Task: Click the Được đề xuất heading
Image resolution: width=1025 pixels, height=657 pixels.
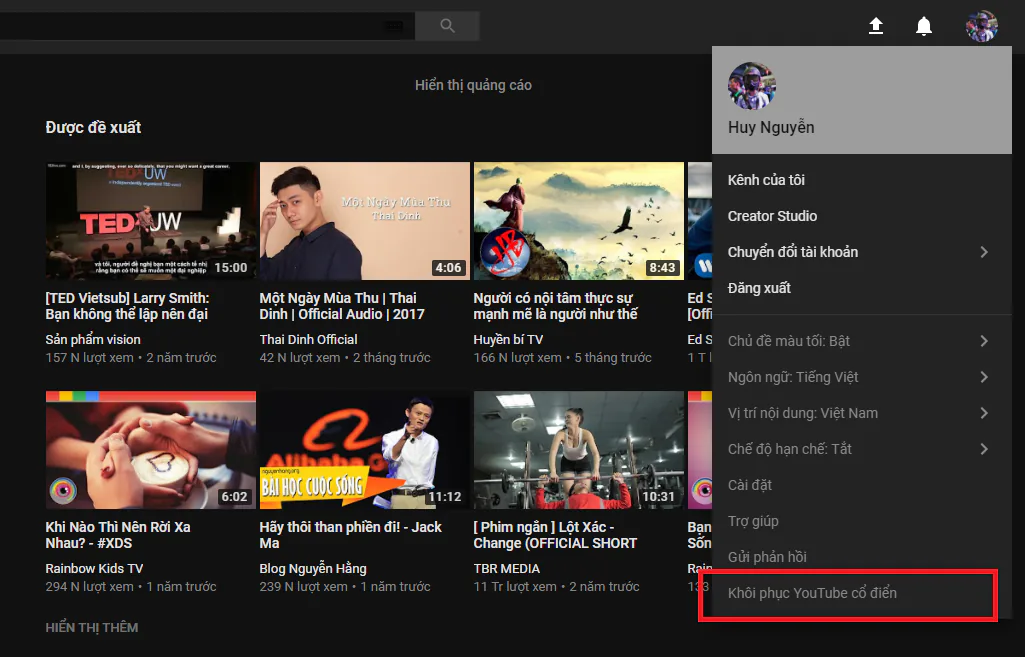Action: (93, 127)
